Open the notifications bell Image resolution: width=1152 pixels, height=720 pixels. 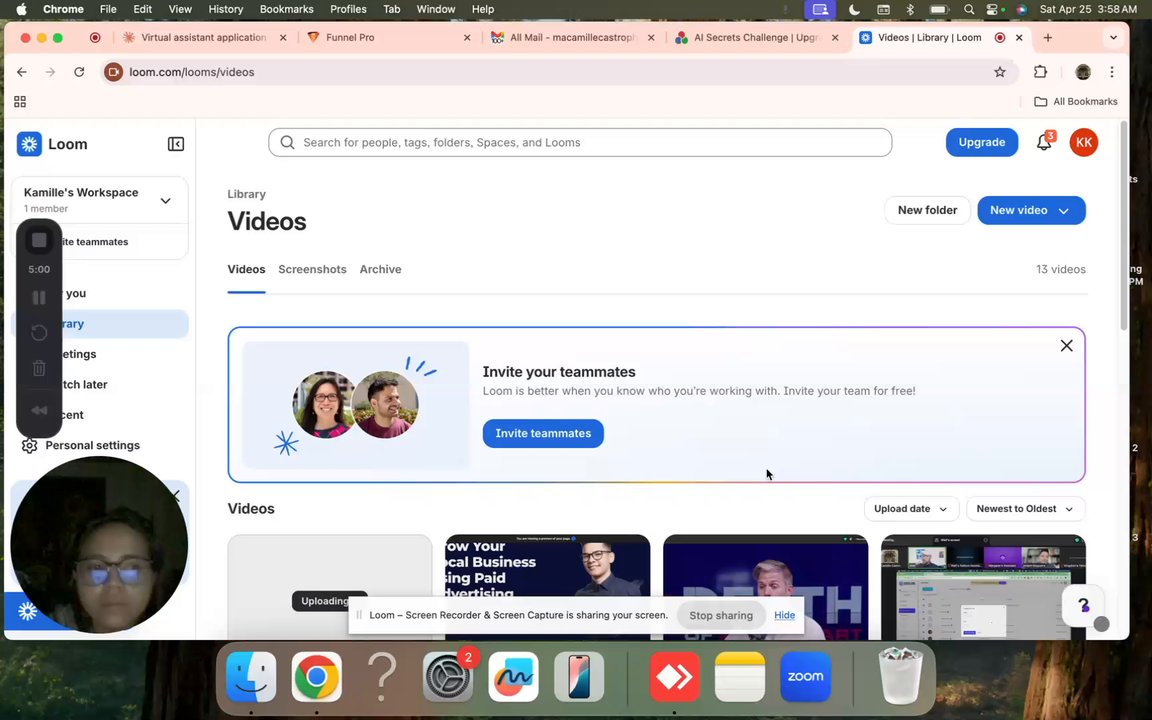click(1044, 142)
